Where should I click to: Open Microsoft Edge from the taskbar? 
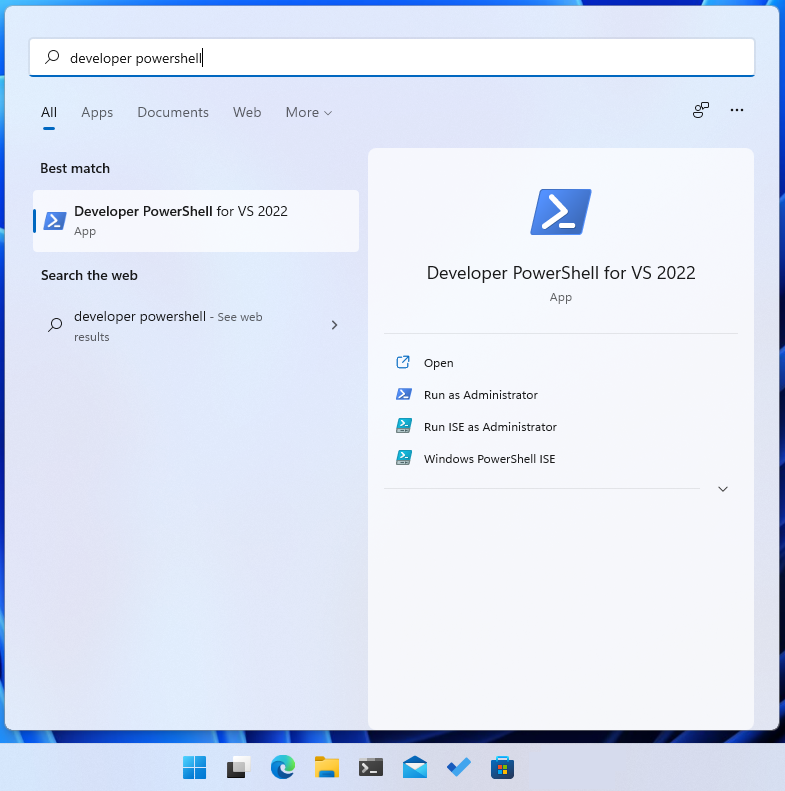pos(283,767)
